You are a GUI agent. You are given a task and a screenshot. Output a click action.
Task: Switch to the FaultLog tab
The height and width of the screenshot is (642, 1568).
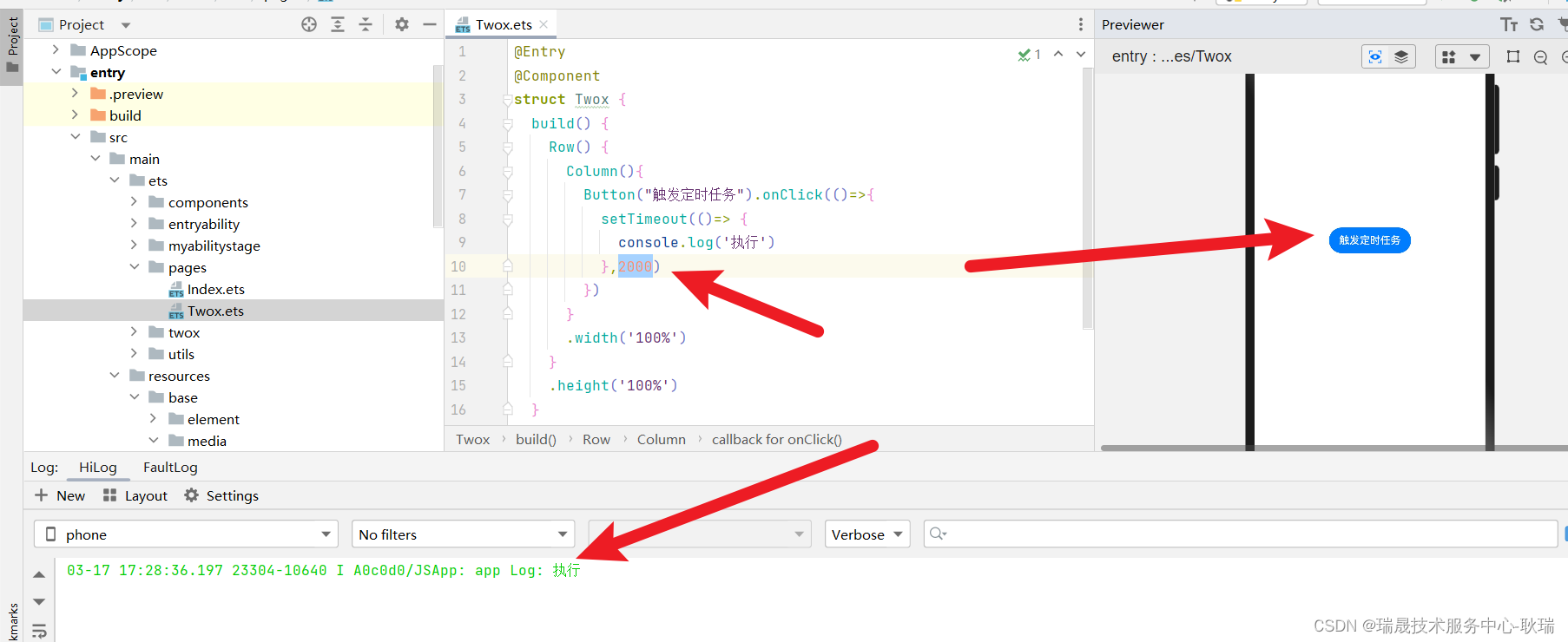(170, 467)
